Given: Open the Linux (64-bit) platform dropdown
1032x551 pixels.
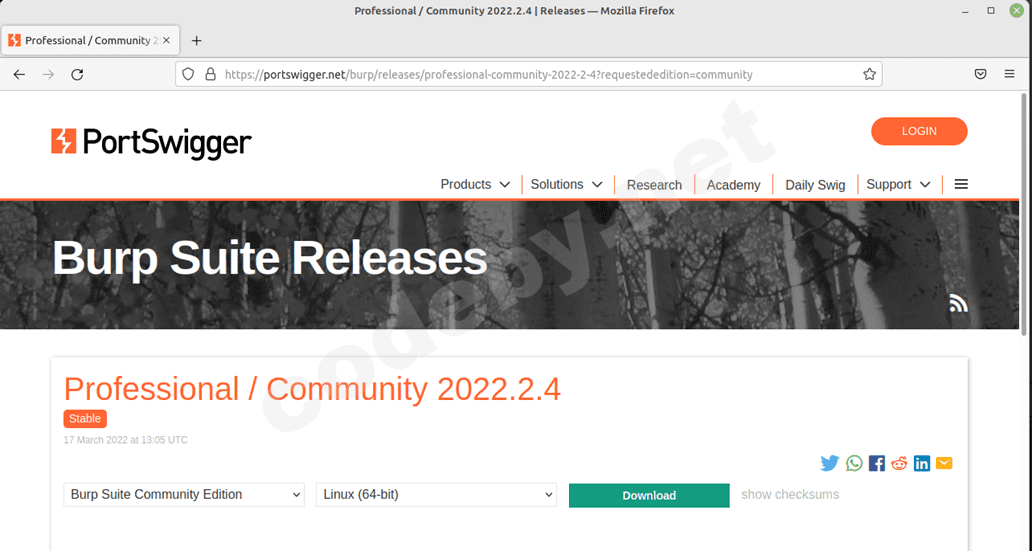Looking at the screenshot, I should (x=436, y=495).
